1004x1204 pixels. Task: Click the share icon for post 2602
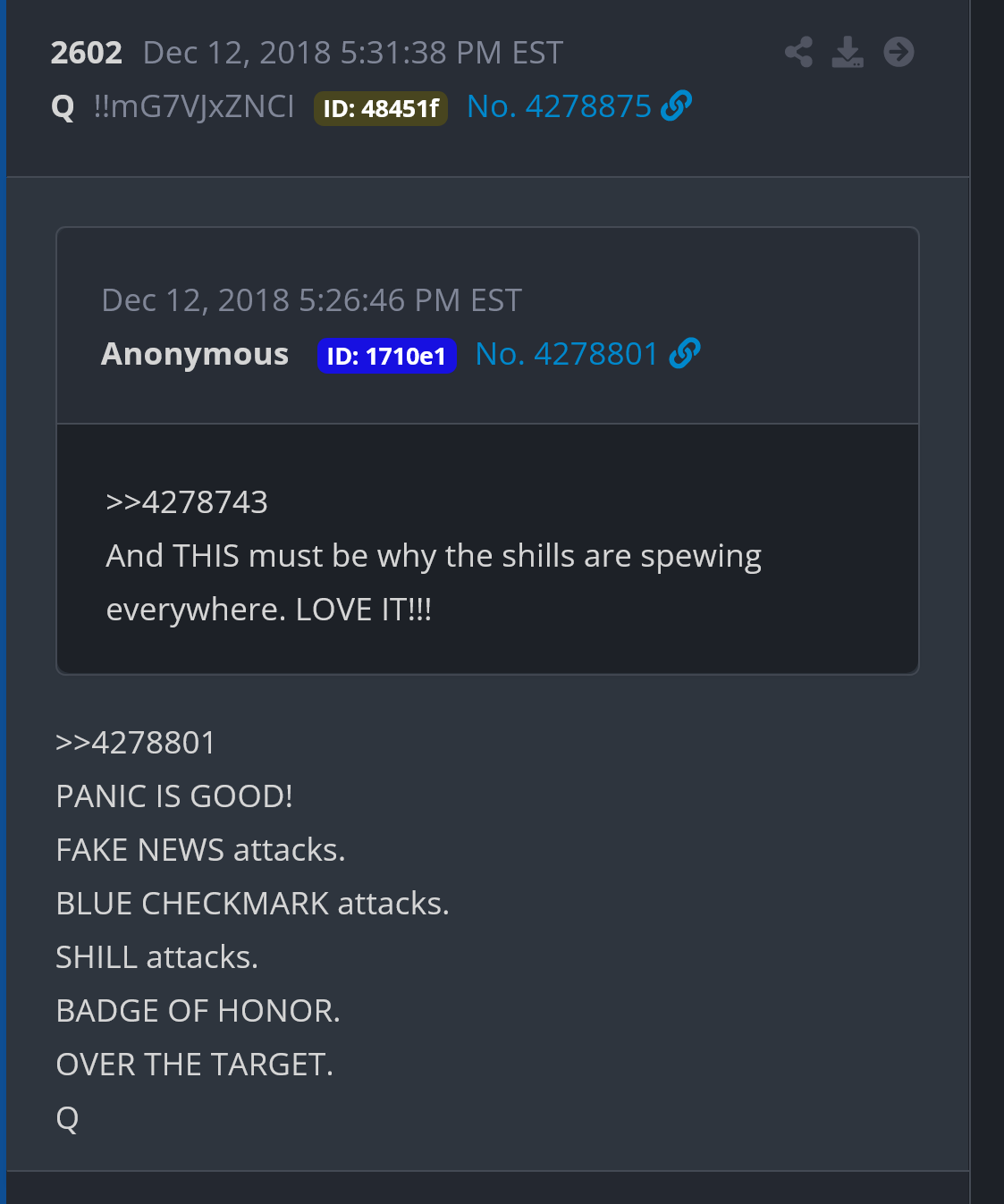798,52
